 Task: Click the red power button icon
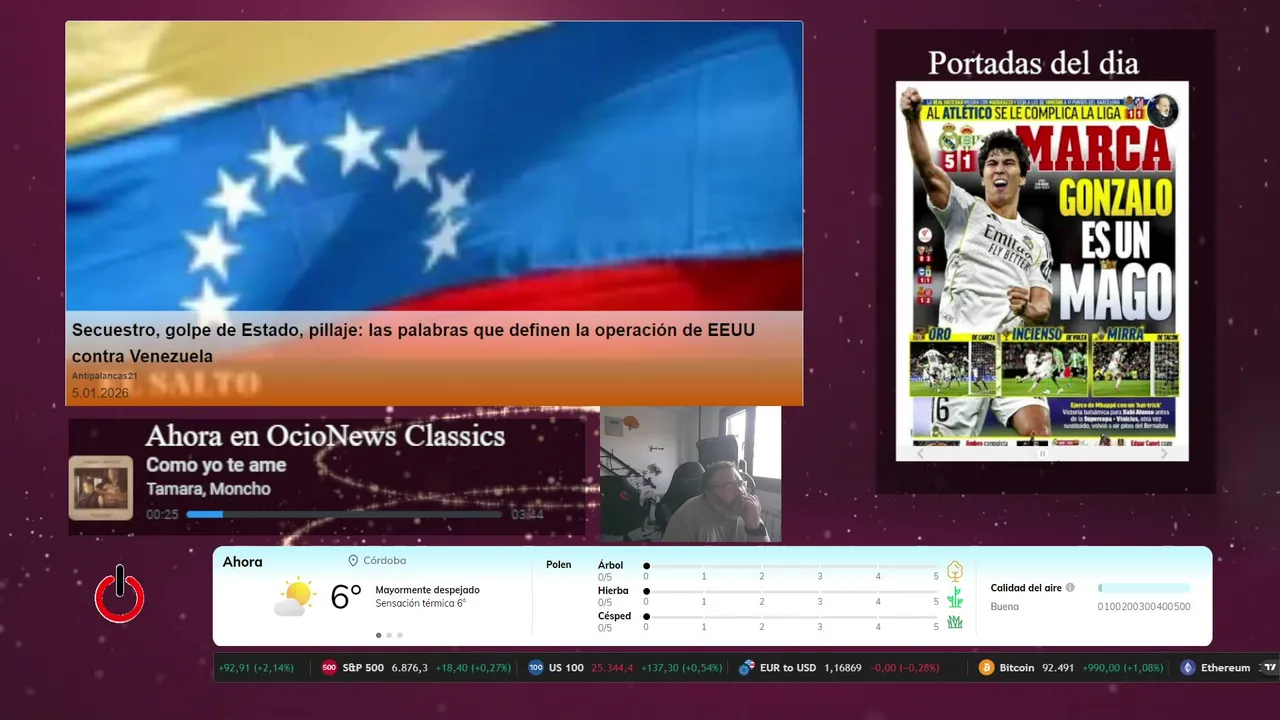tap(120, 594)
